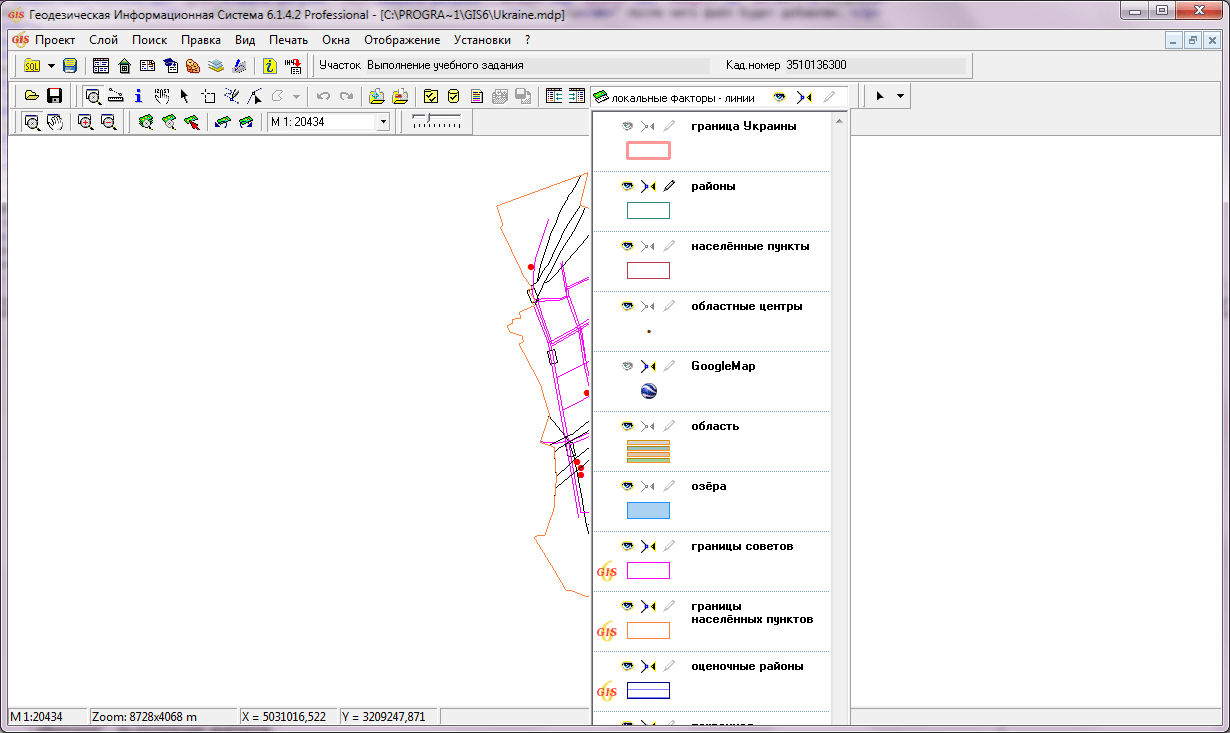The width and height of the screenshot is (1230, 733).
Task: Click the black play triangle button
Action: coord(880,96)
